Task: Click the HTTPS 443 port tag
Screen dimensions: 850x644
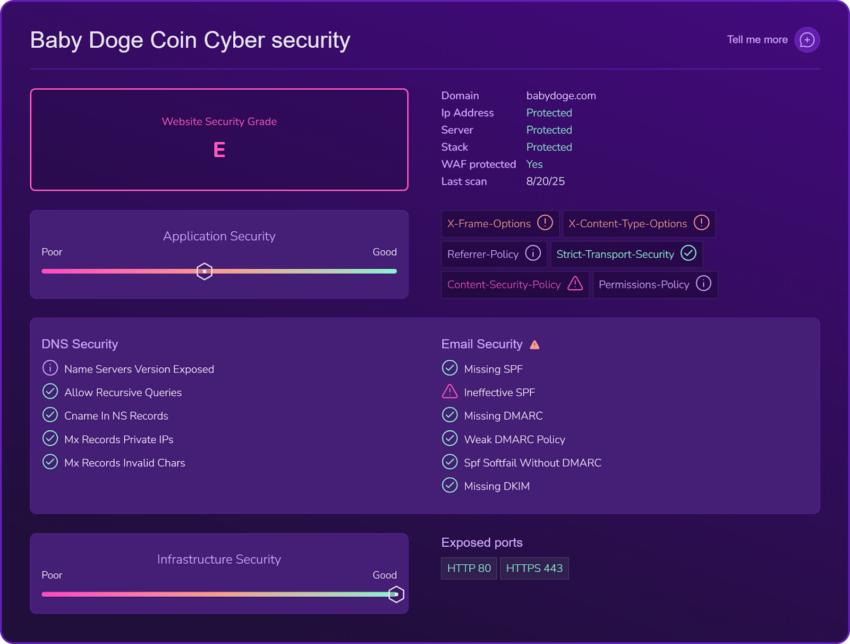Action: point(534,568)
